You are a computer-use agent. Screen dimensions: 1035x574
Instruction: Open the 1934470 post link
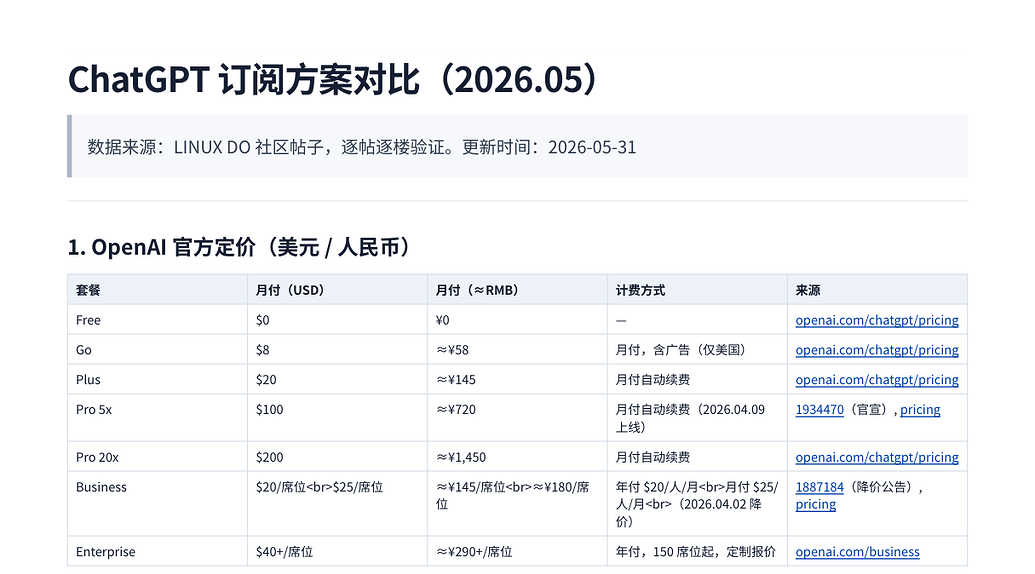click(819, 409)
